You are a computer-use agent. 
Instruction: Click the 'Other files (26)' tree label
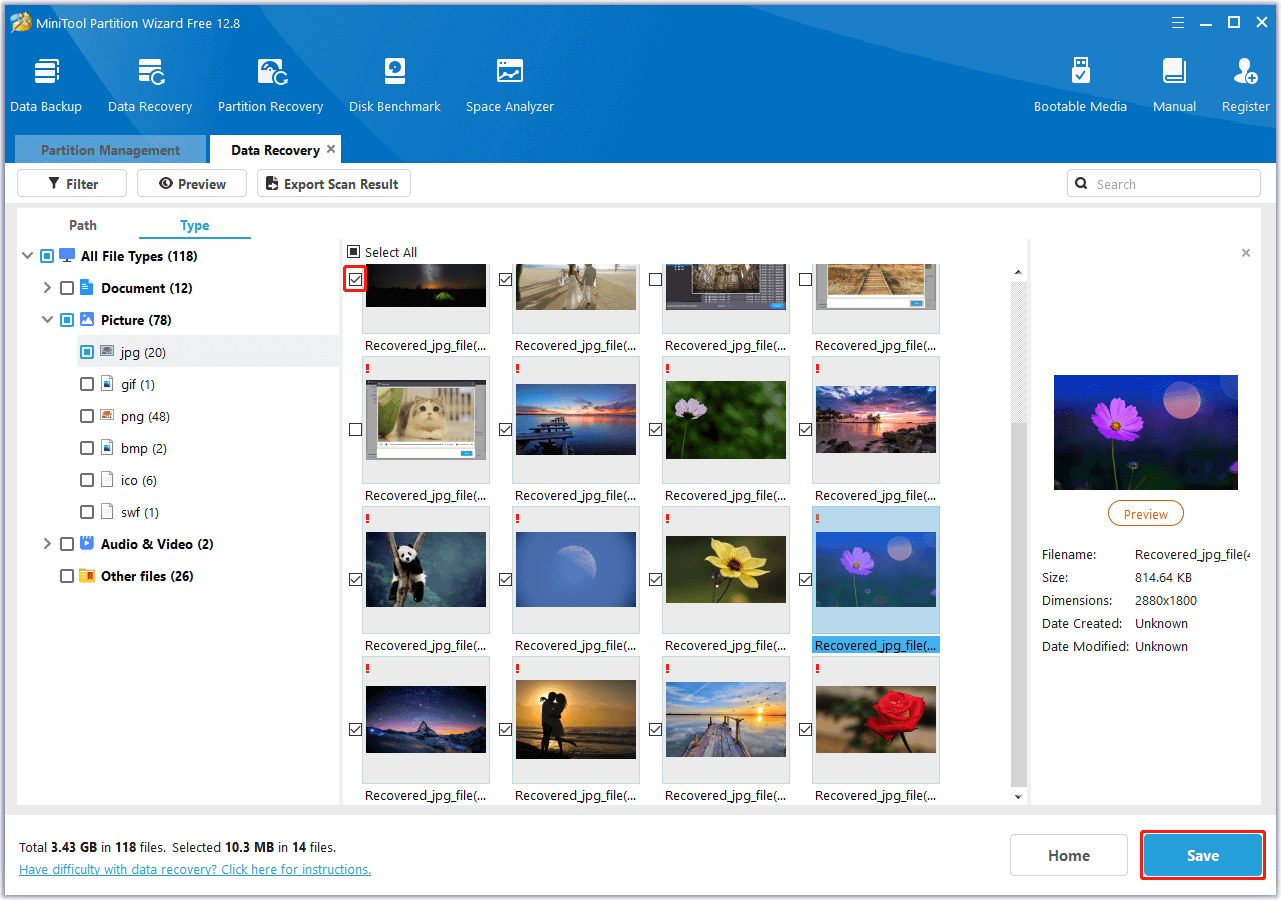(x=147, y=576)
